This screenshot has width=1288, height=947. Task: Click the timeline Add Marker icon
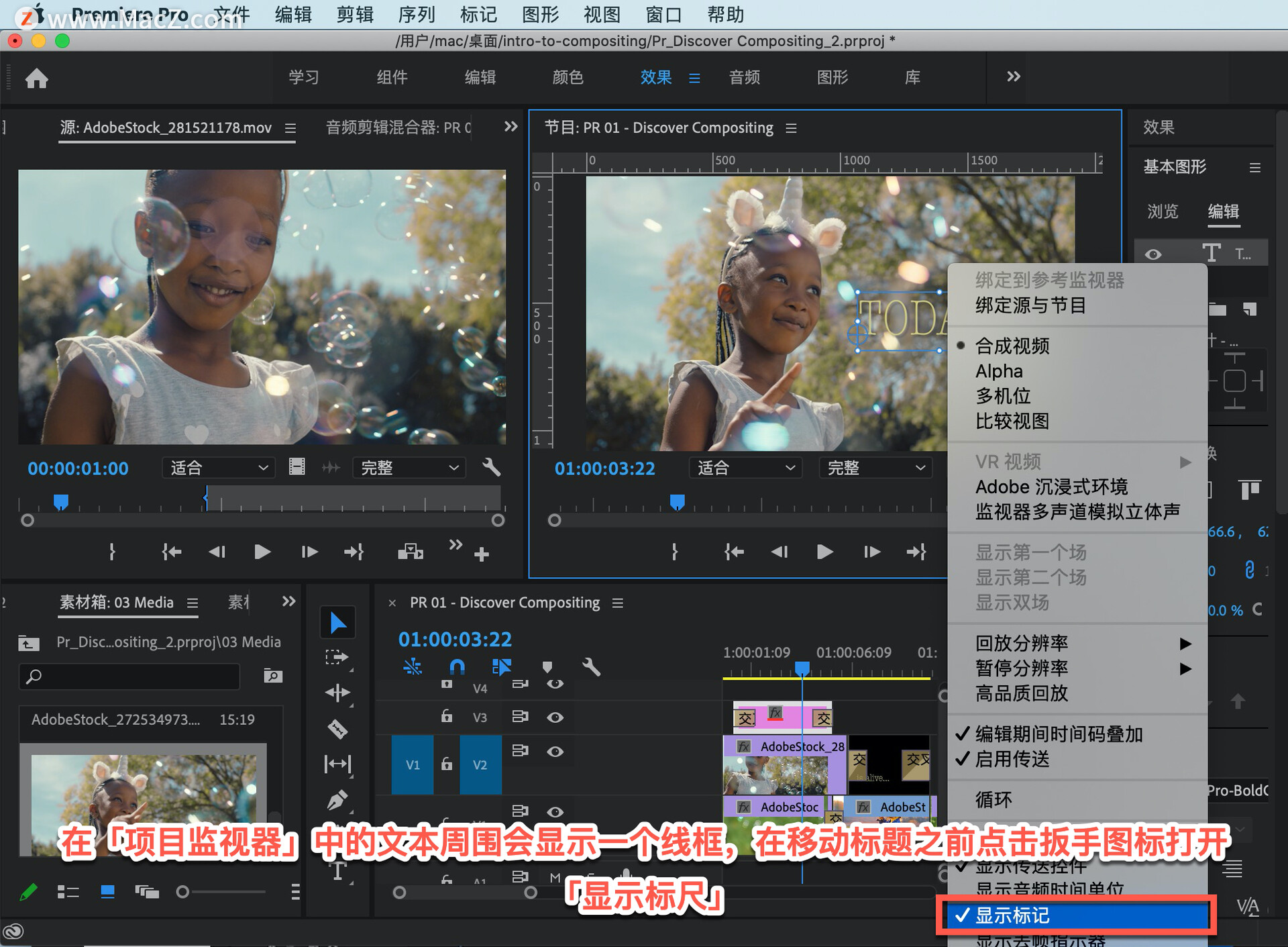coord(547,666)
